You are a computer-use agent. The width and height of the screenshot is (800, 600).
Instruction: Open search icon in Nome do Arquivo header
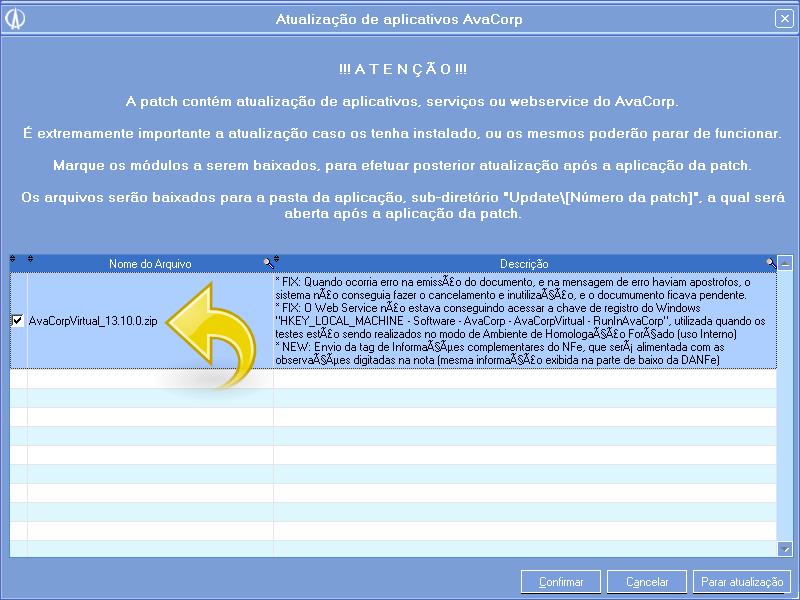tap(267, 263)
